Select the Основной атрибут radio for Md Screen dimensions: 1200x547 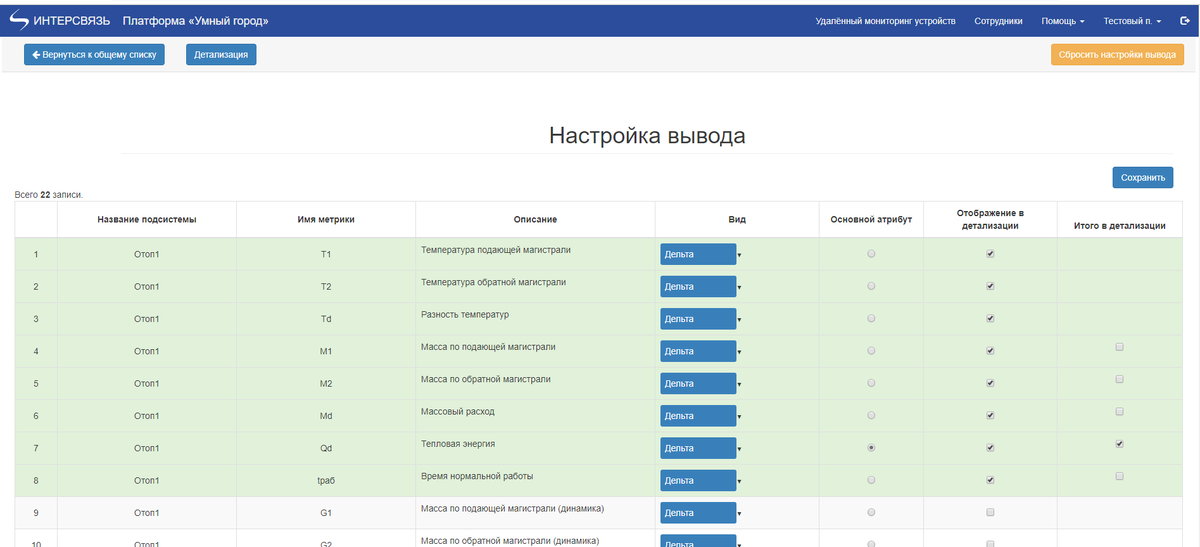871,415
